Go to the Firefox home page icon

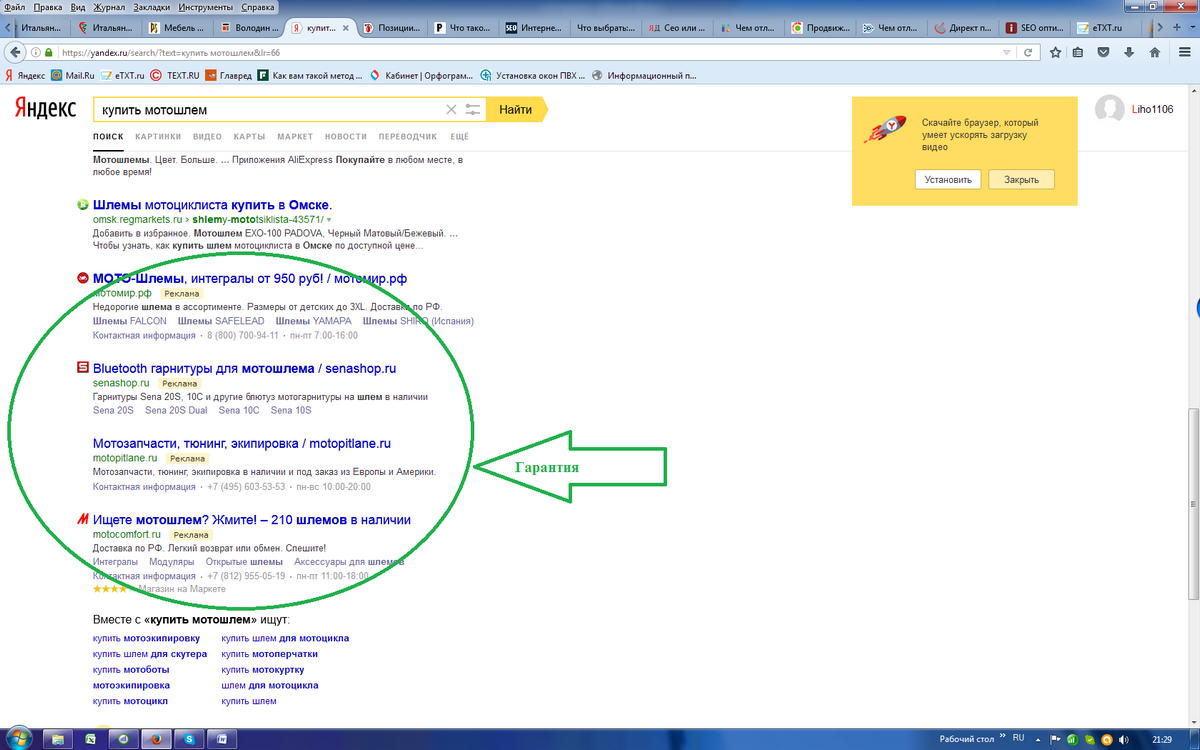[1155, 52]
